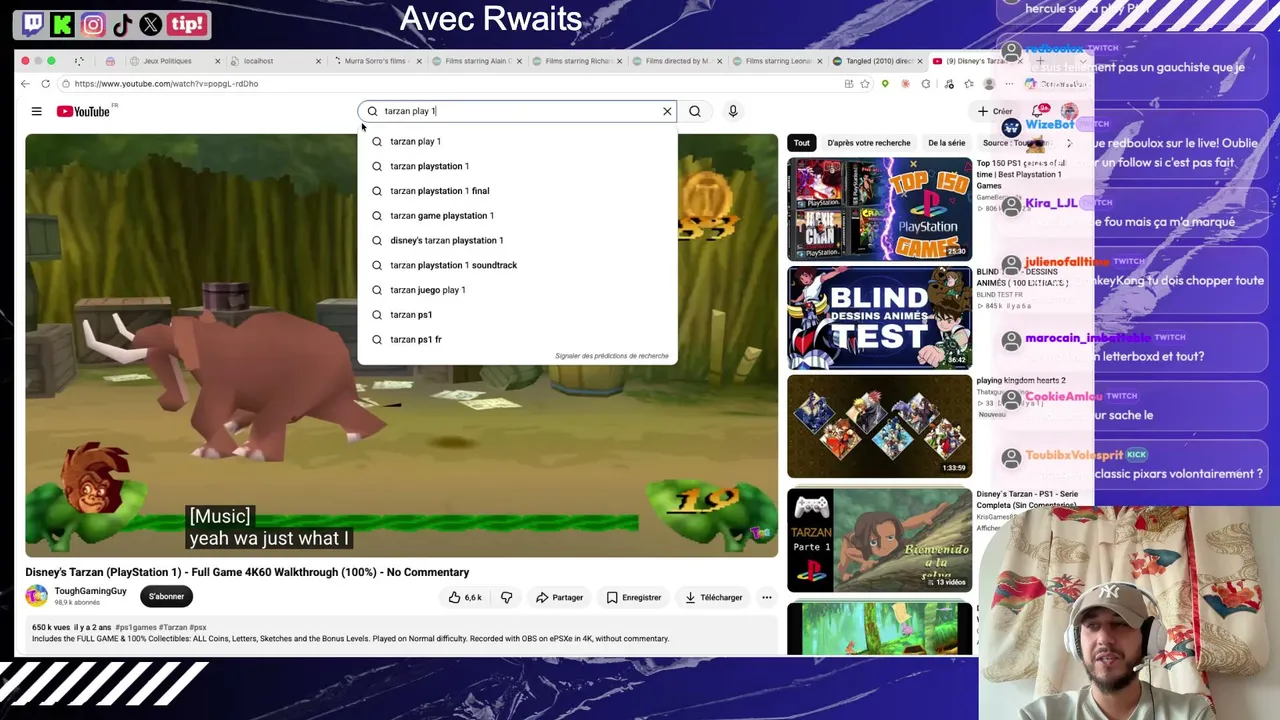Select the "D'après votre recherche" chip
1280x720 pixels.
click(869, 143)
